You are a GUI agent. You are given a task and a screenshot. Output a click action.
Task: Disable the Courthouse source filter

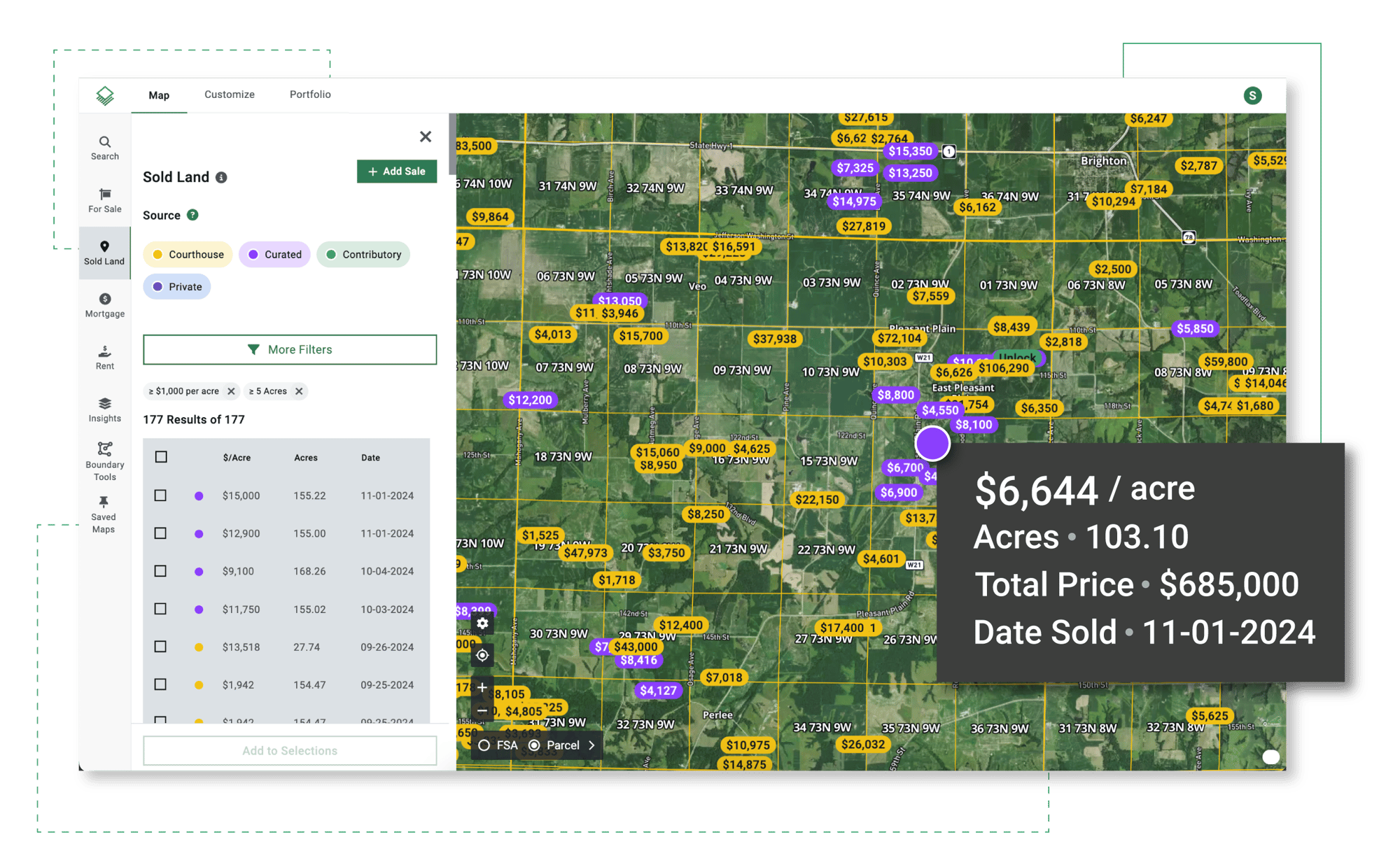coord(188,254)
